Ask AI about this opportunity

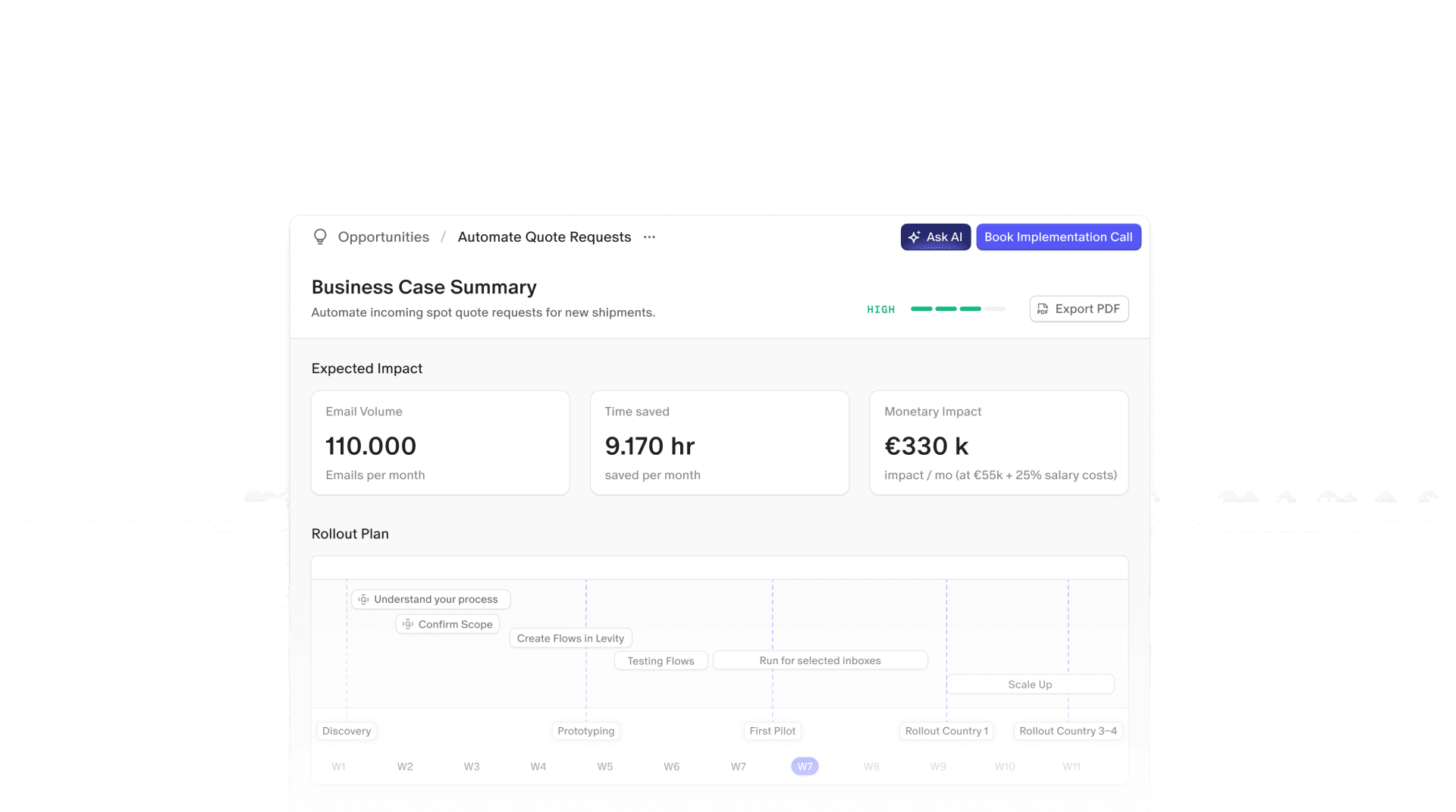pyautogui.click(x=936, y=237)
